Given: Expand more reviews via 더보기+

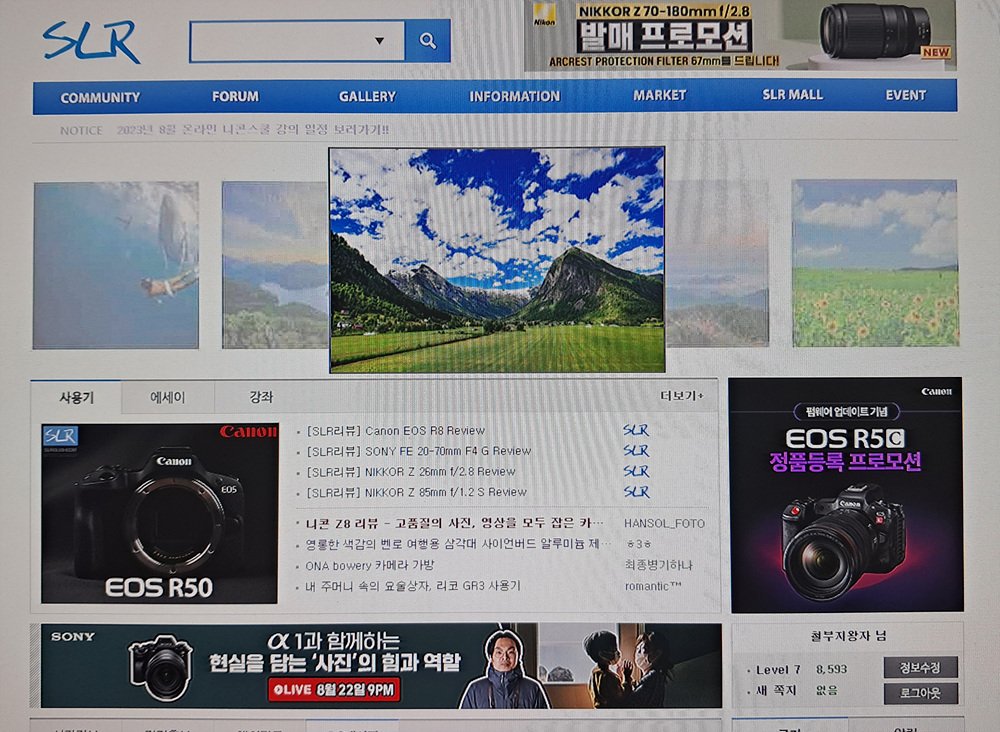Looking at the screenshot, I should point(681,396).
